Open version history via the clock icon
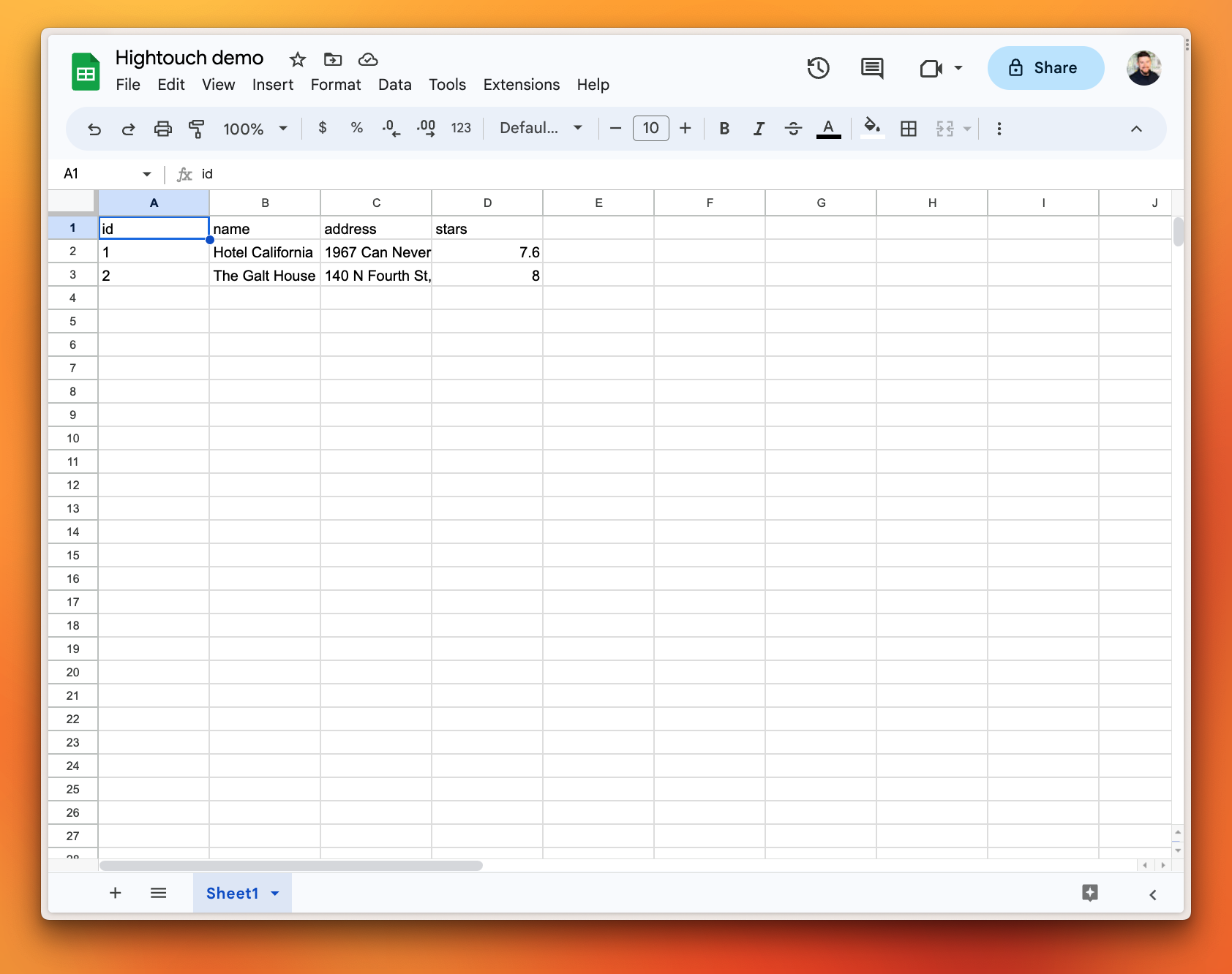Image resolution: width=1232 pixels, height=974 pixels. coord(818,68)
